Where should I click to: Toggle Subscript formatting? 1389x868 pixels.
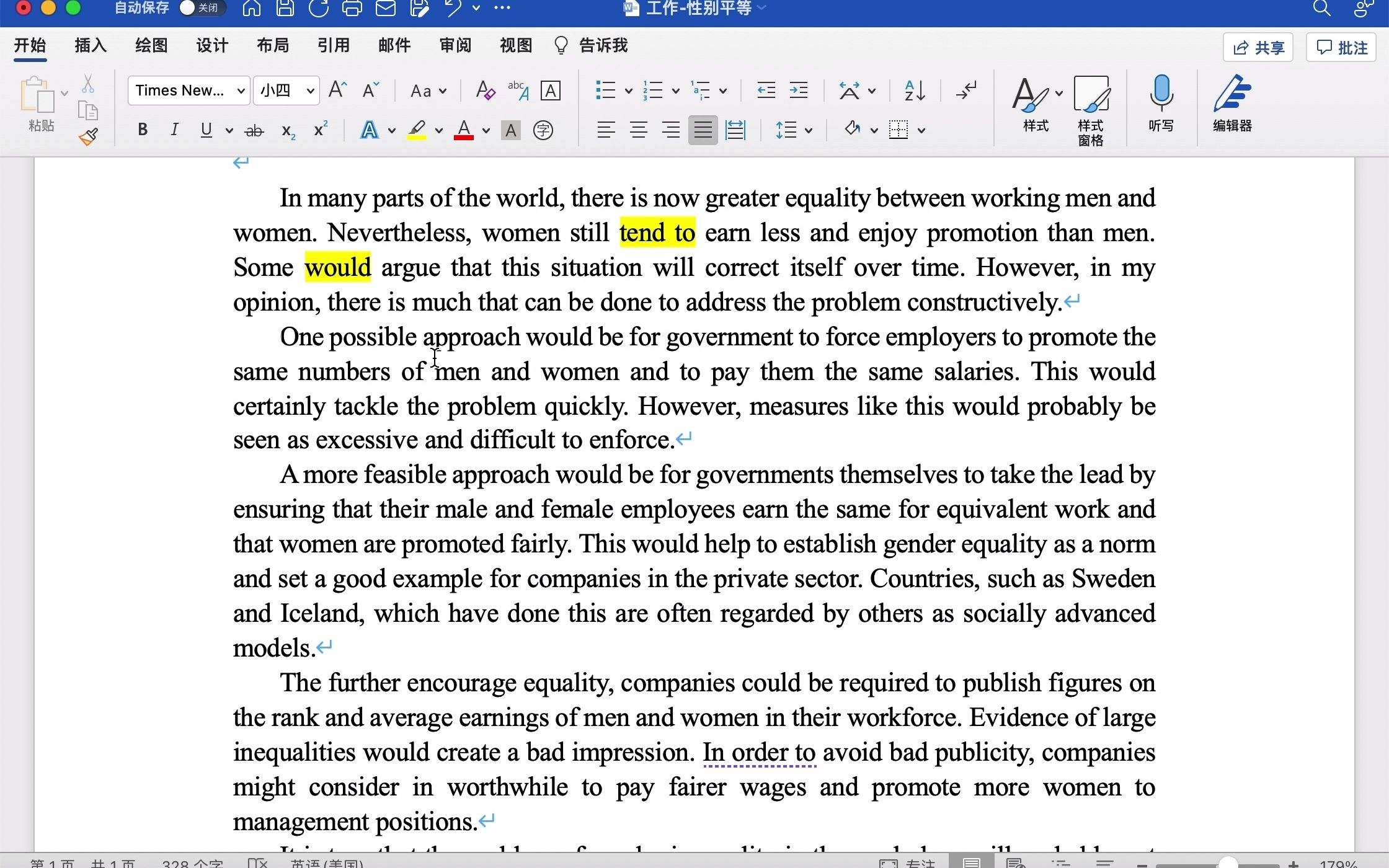(288, 130)
